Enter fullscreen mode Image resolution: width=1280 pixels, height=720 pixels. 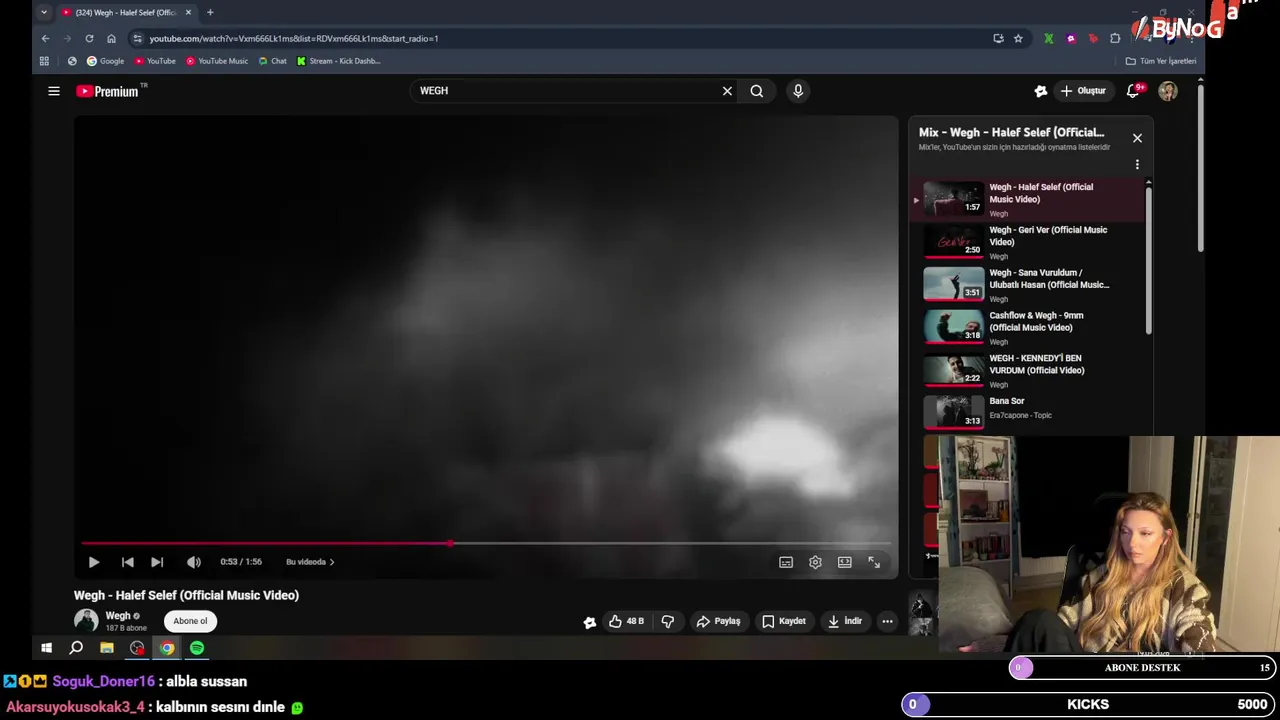[x=874, y=562]
